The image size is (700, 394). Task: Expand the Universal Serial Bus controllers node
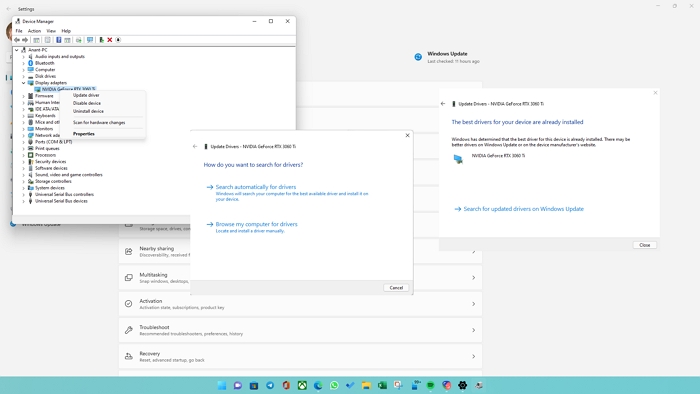tap(24, 194)
